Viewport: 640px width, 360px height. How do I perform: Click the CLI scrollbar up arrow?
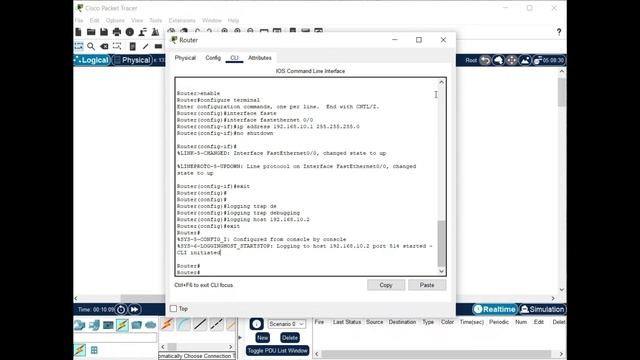pyautogui.click(x=441, y=82)
